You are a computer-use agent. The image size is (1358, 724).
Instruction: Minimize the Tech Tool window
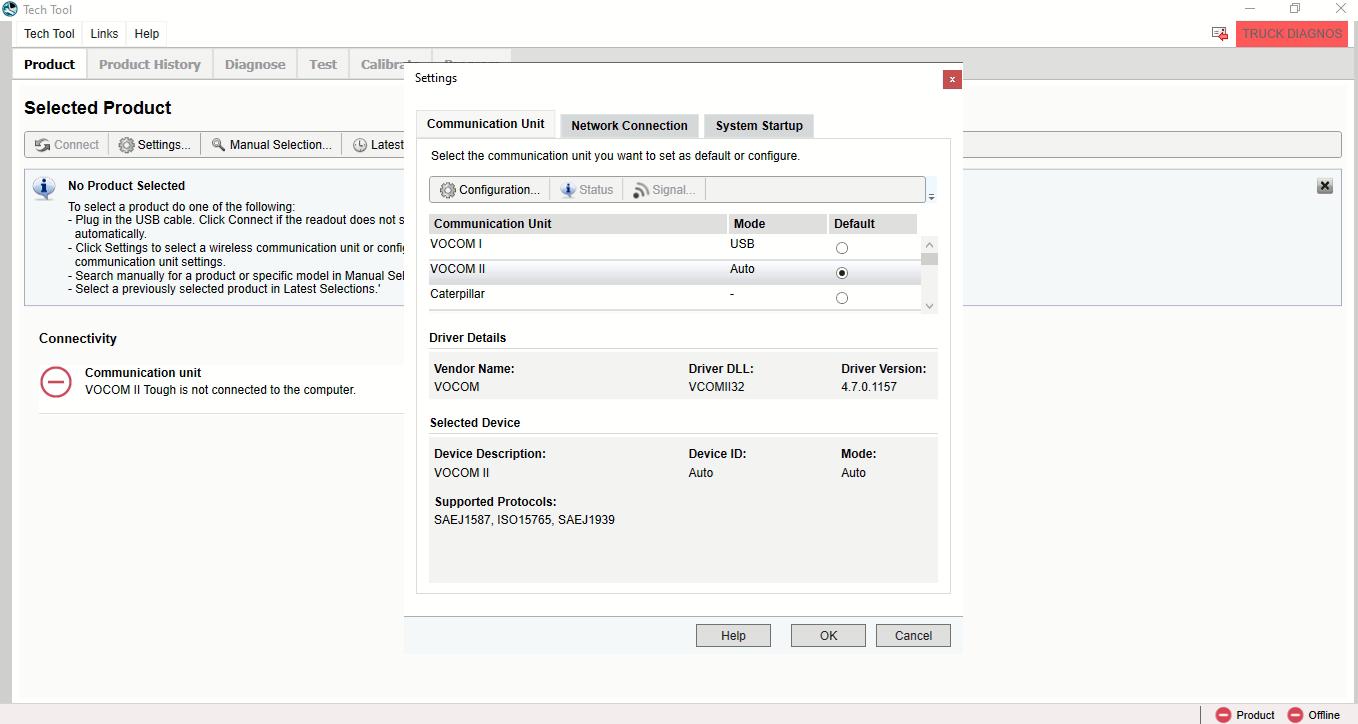[1248, 9]
